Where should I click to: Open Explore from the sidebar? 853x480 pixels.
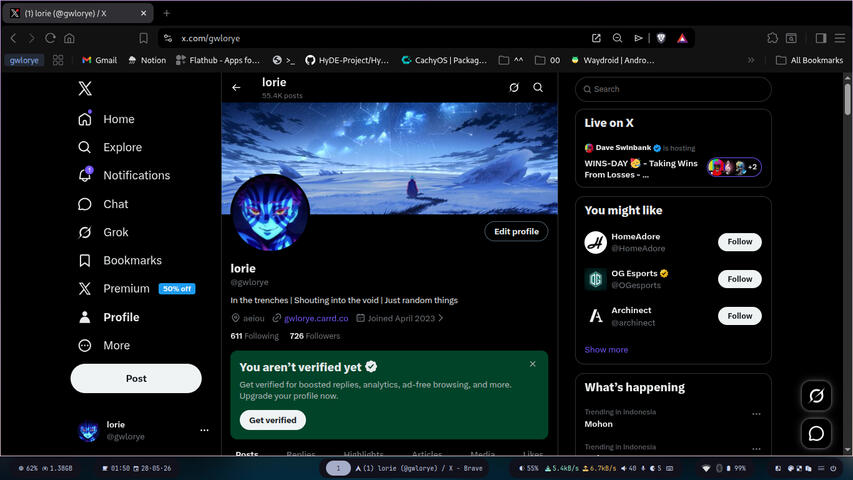click(x=110, y=147)
